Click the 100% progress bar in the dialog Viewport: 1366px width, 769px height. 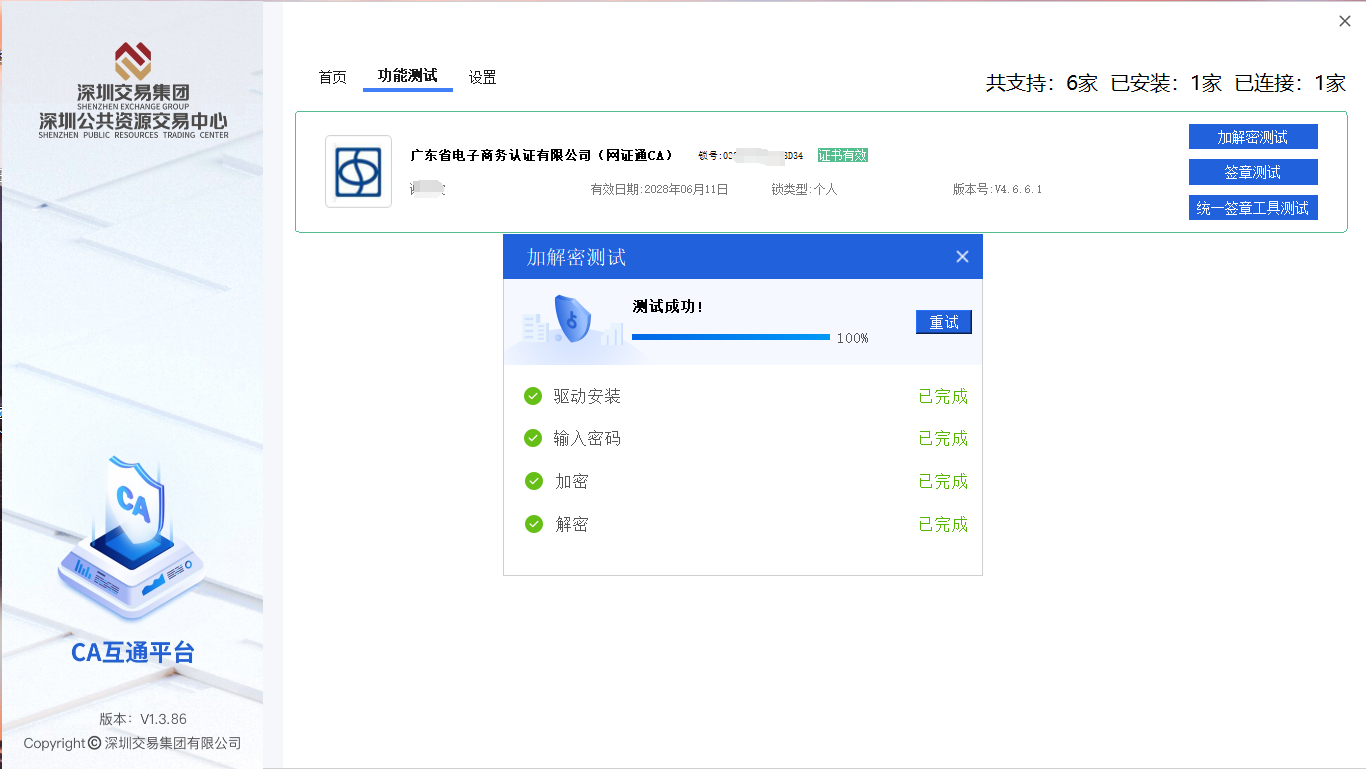(731, 337)
